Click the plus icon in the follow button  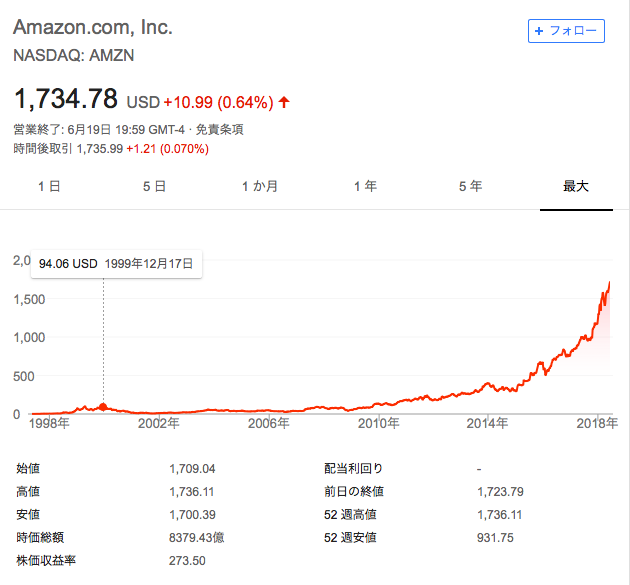539,31
